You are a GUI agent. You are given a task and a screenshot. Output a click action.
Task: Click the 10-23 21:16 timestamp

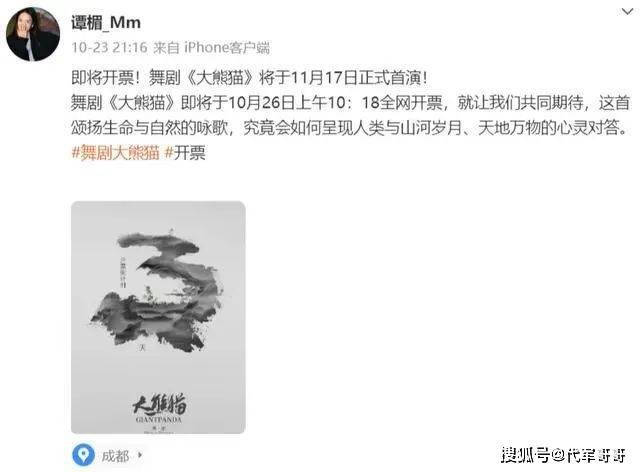click(x=109, y=48)
